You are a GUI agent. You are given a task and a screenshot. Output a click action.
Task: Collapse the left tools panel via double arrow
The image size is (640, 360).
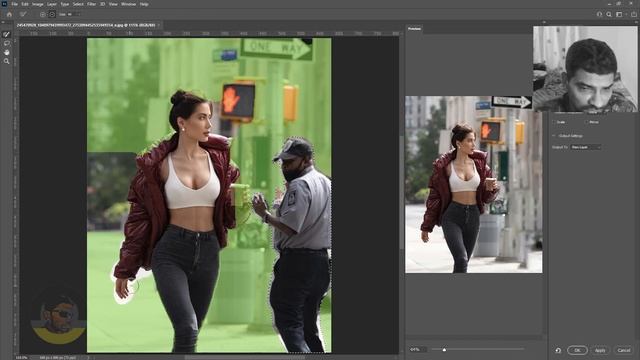[x=3, y=22]
